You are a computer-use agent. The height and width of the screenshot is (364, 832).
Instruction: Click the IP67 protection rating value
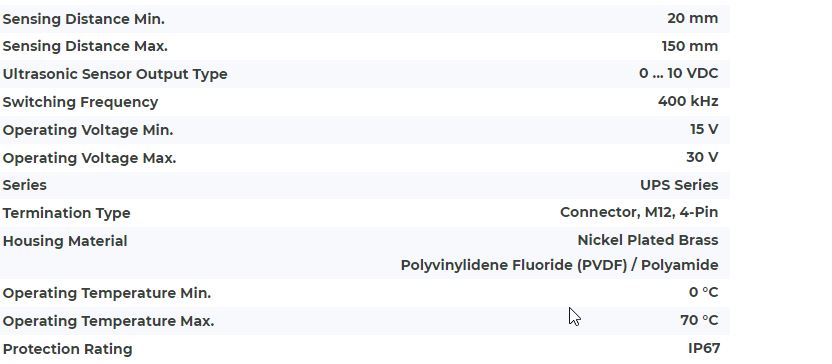click(704, 349)
